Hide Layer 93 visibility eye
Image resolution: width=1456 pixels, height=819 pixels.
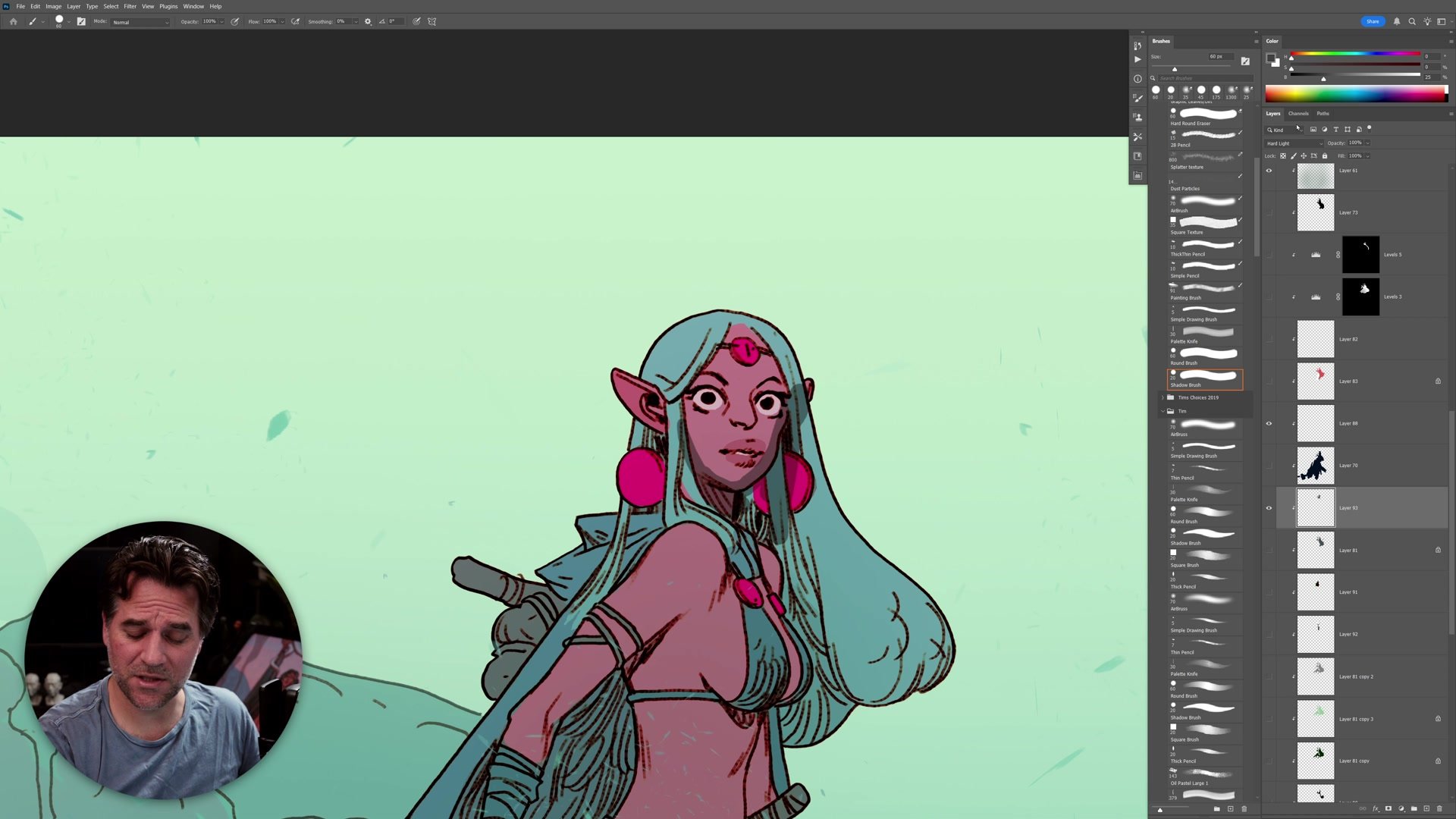pos(1269,508)
